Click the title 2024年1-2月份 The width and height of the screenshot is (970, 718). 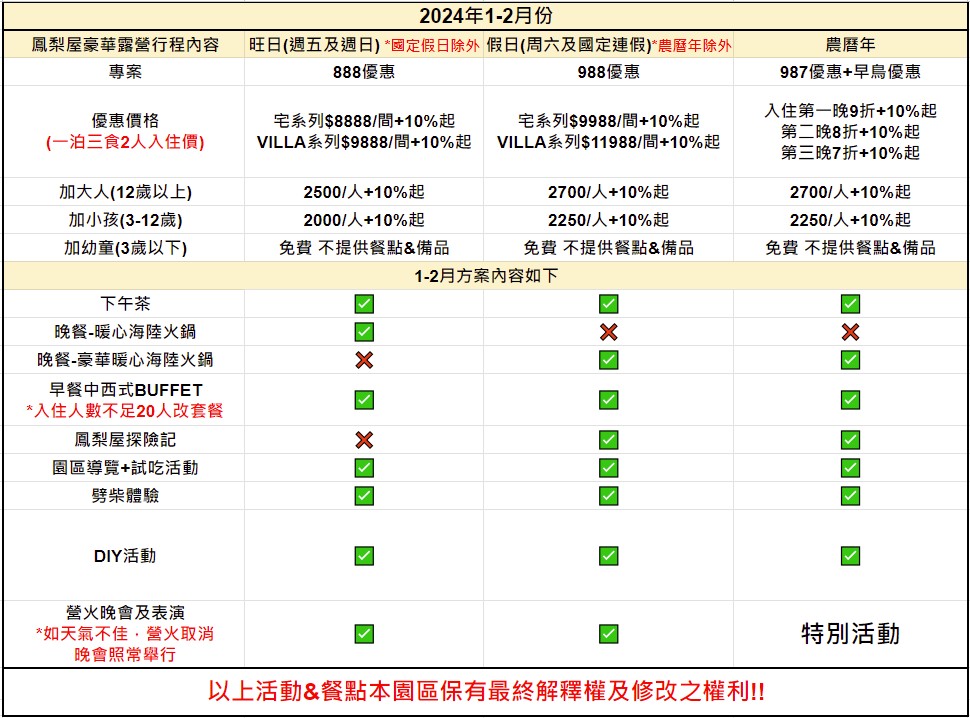coord(486,15)
